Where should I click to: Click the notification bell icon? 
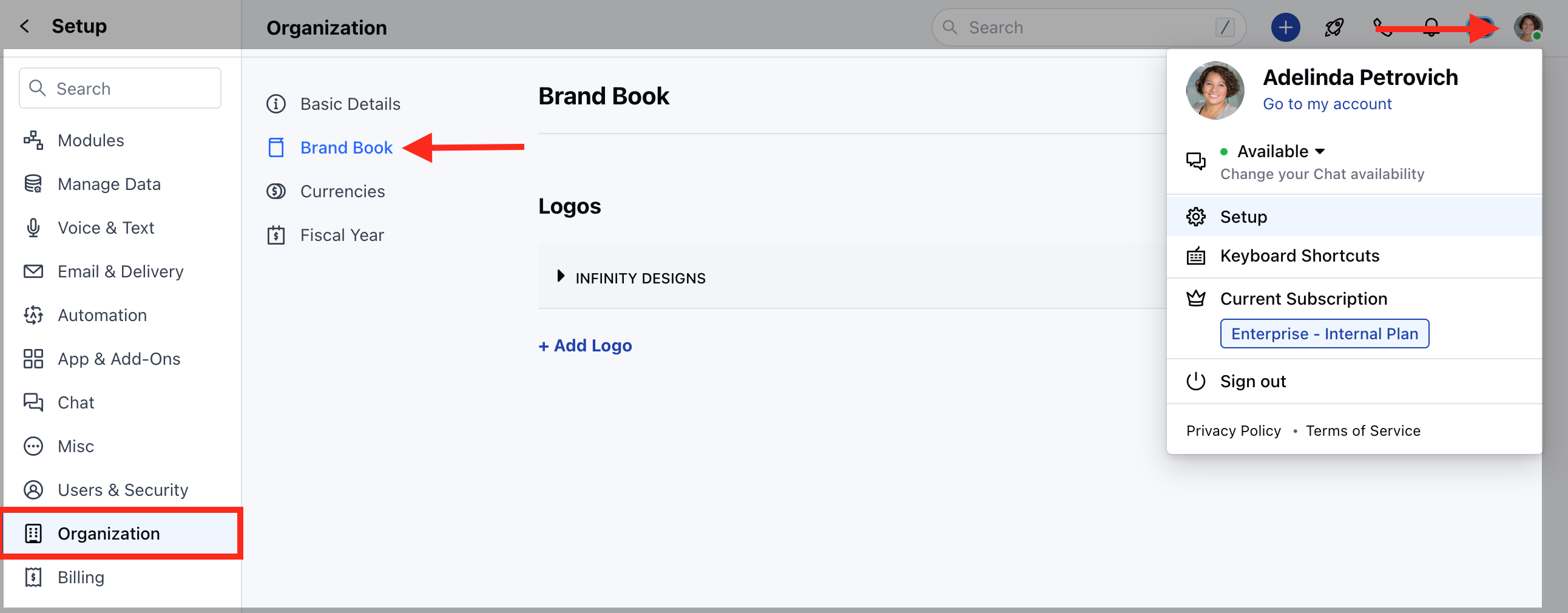click(x=1431, y=27)
